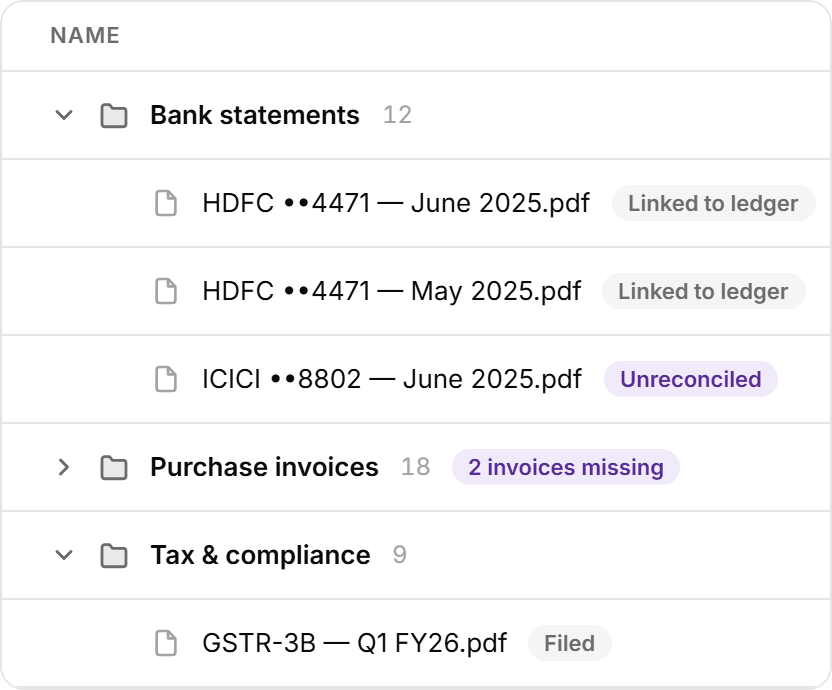The height and width of the screenshot is (690, 832).
Task: Select the Tax & compliance folder name
Action: point(260,555)
